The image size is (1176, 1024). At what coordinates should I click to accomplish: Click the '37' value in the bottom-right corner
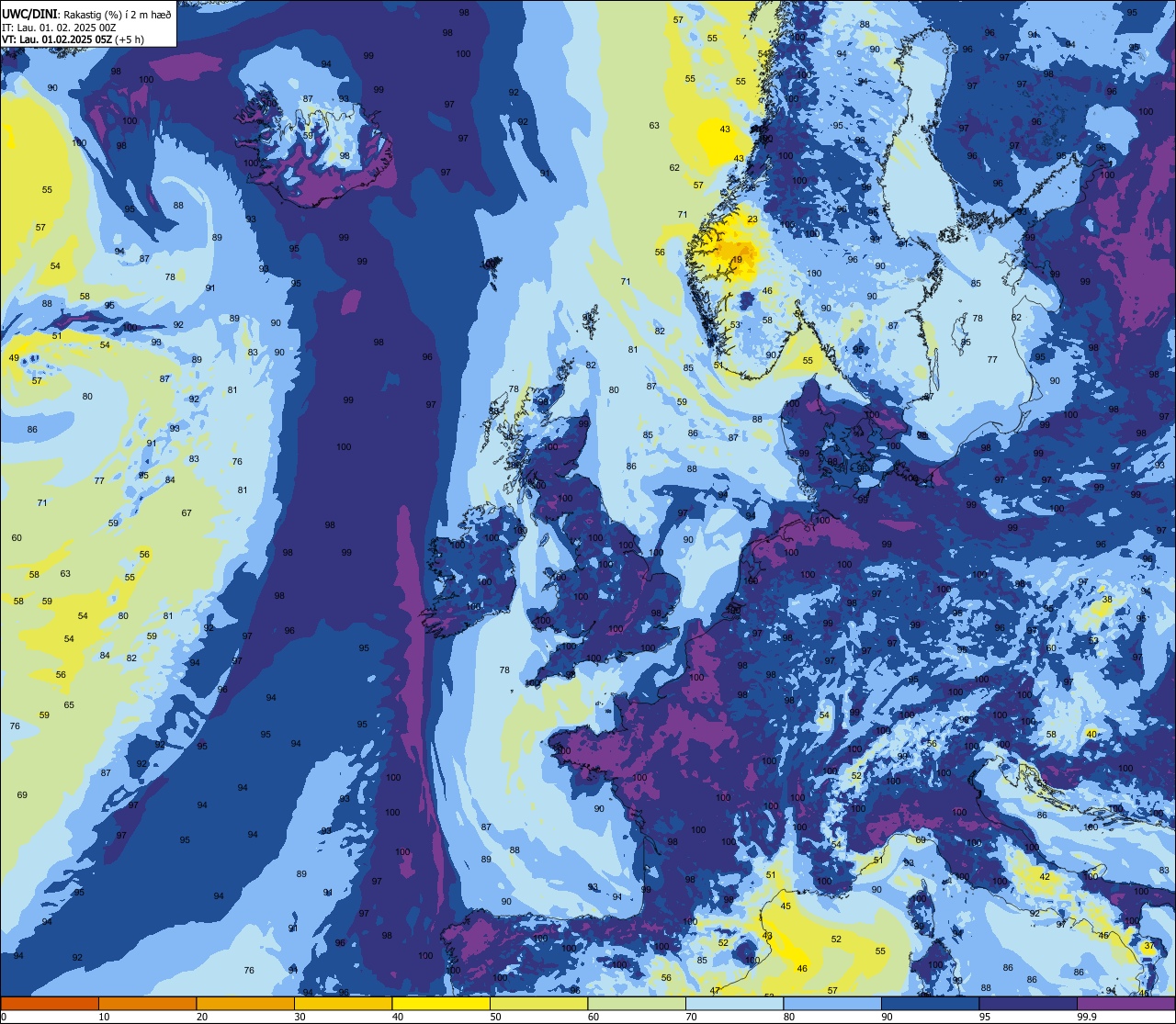pos(1148,946)
